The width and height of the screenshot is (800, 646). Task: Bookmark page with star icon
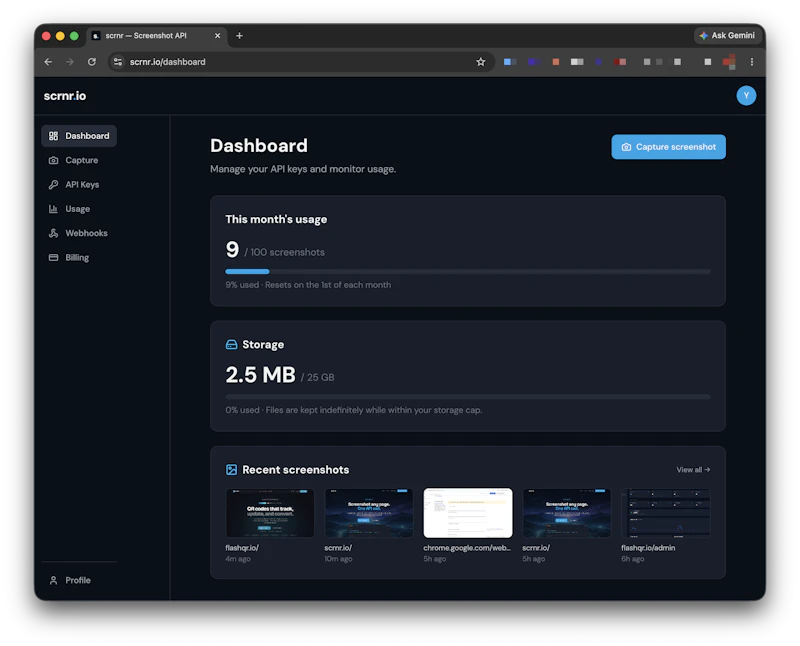click(481, 62)
